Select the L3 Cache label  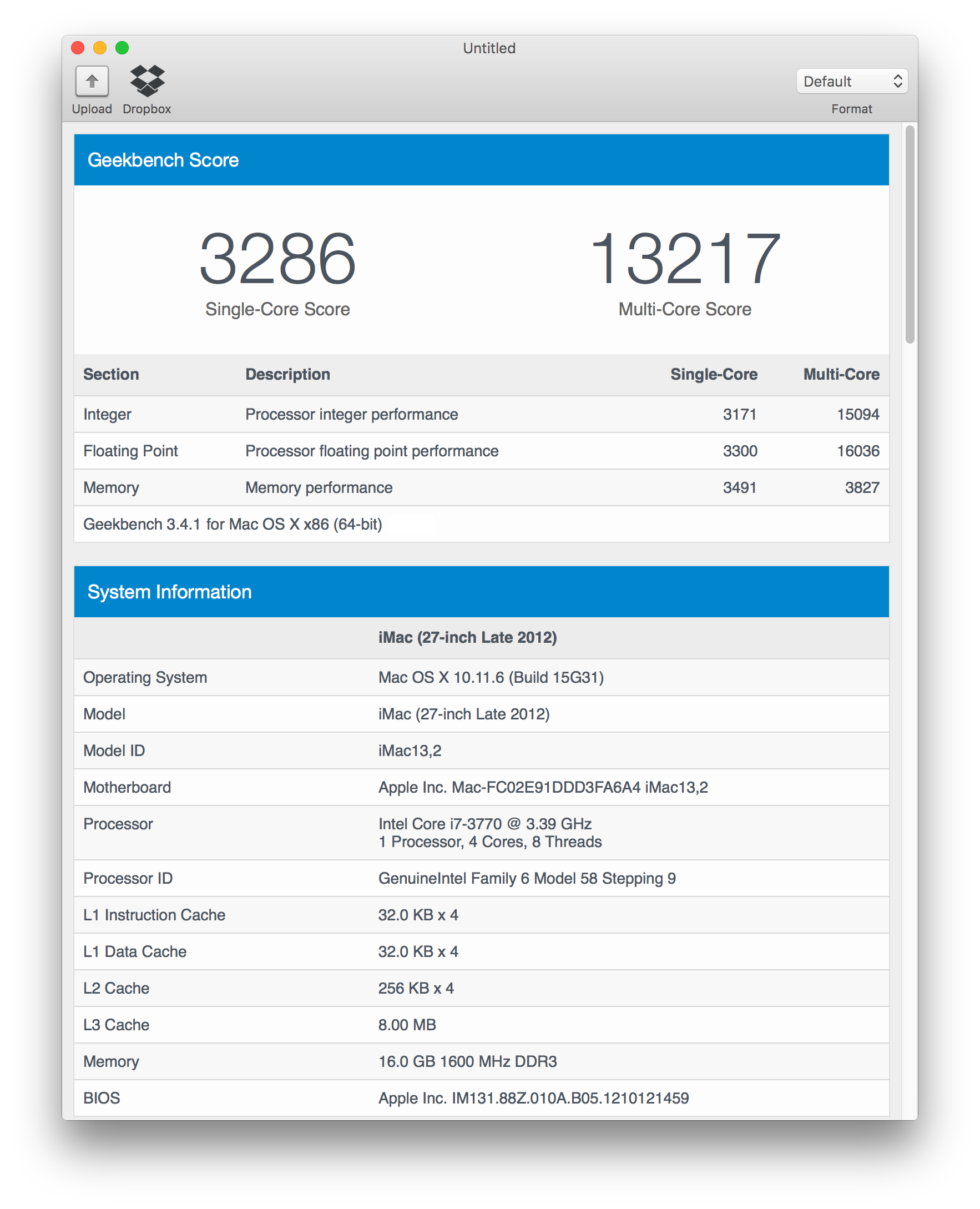[117, 1025]
